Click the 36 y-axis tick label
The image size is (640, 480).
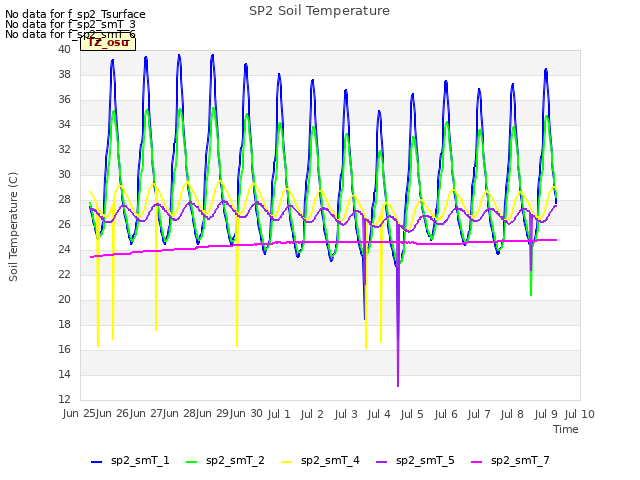[64, 100]
